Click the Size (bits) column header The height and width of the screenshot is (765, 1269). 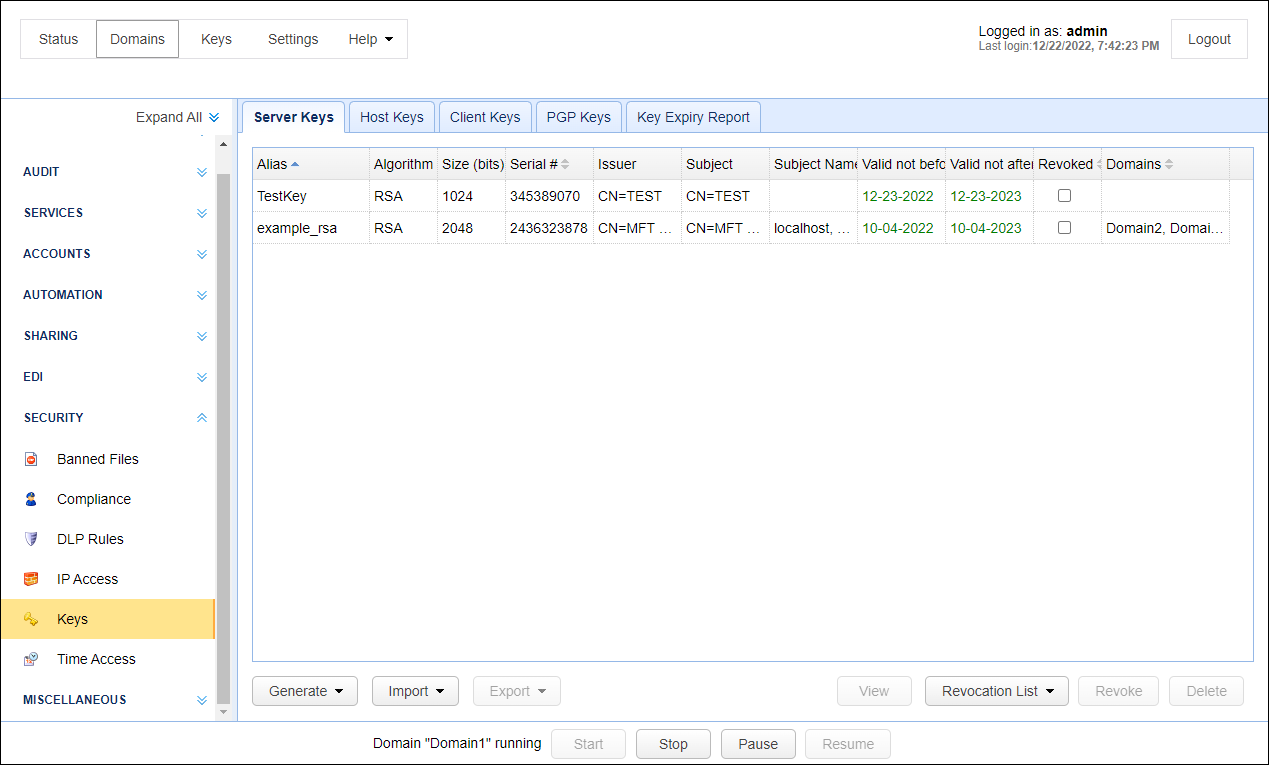point(473,164)
